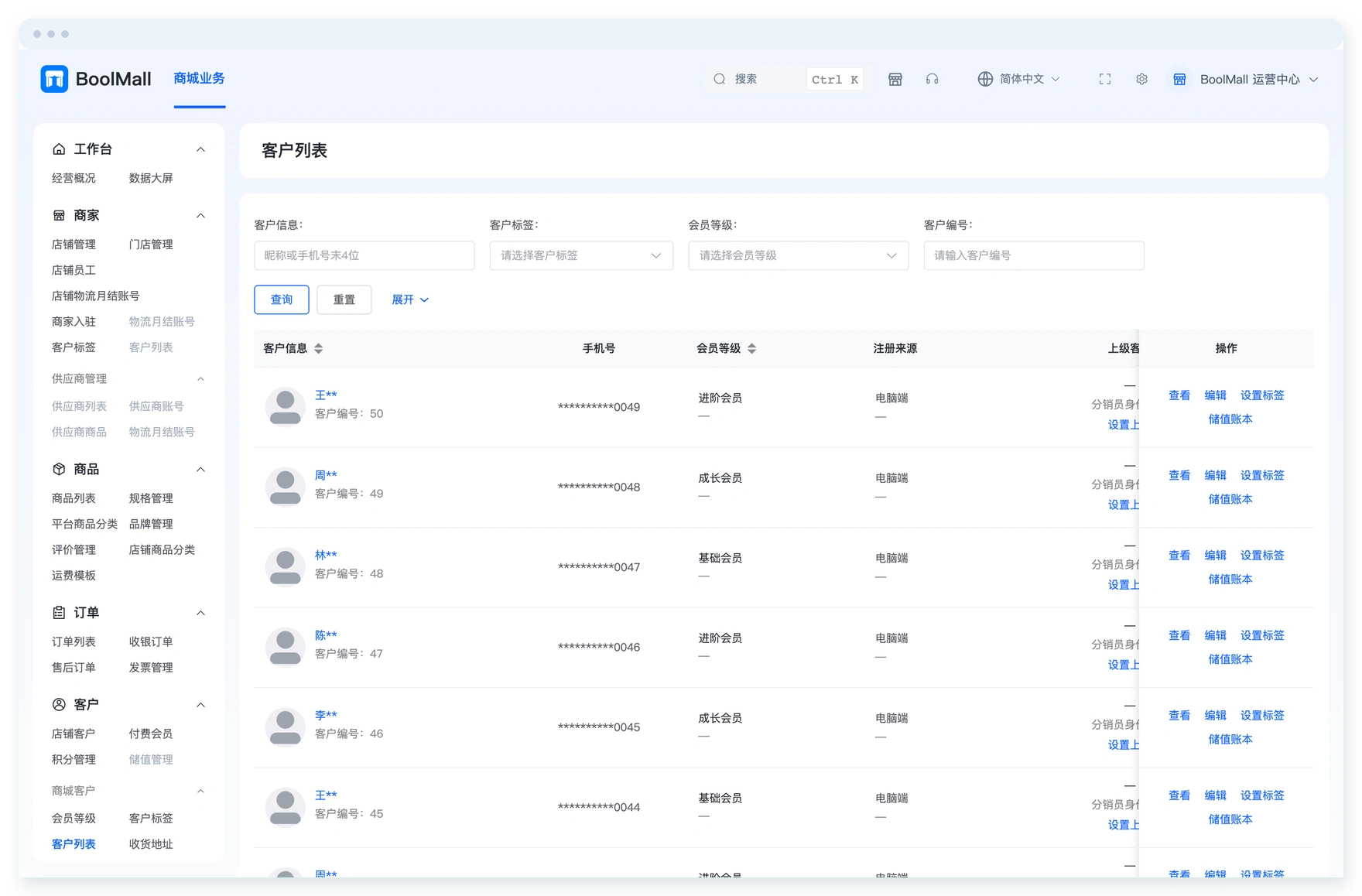Open the 客户标签 dropdown

tap(581, 255)
